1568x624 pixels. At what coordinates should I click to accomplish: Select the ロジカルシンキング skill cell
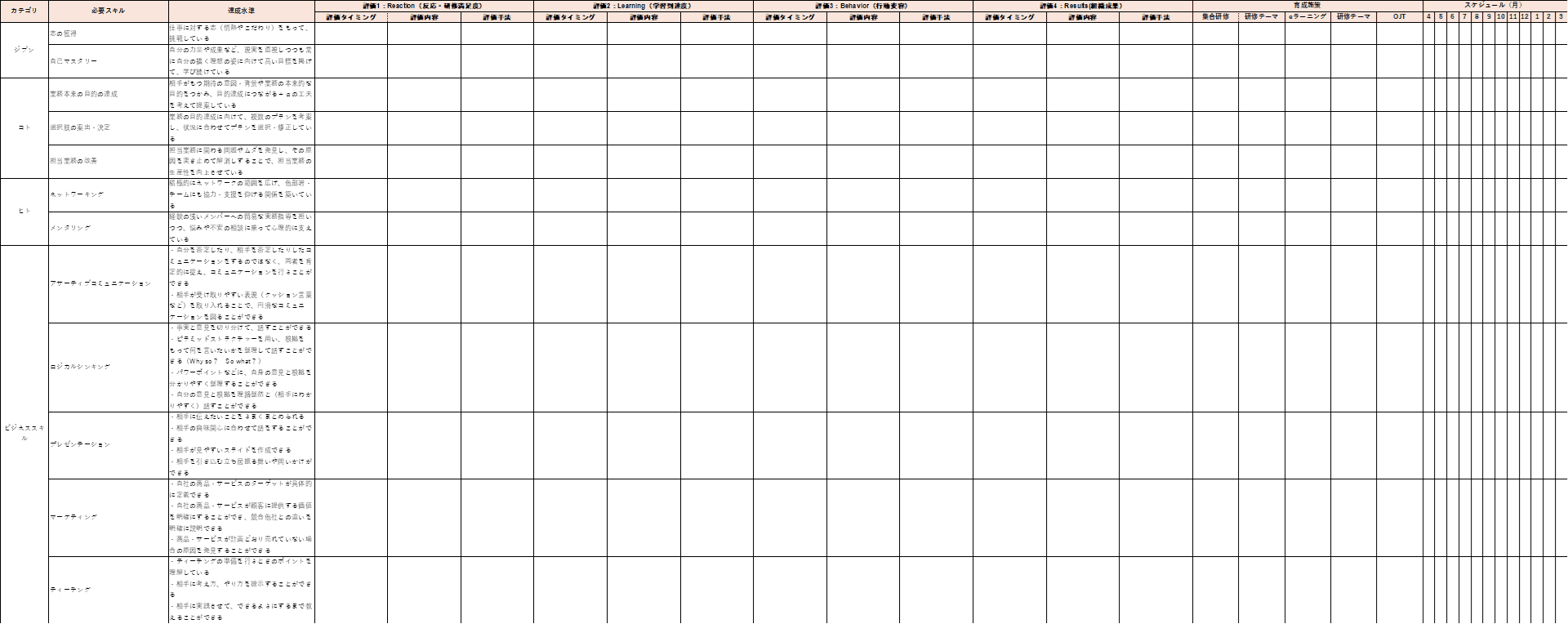point(109,367)
